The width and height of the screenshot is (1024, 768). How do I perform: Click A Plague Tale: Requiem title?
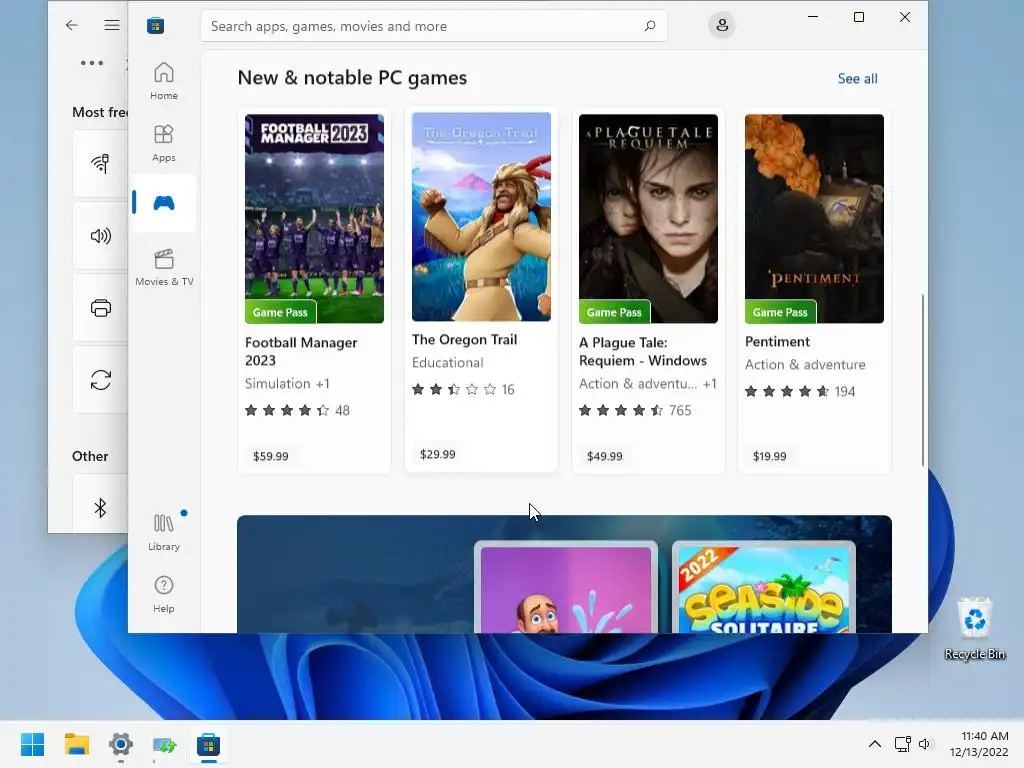pos(643,351)
